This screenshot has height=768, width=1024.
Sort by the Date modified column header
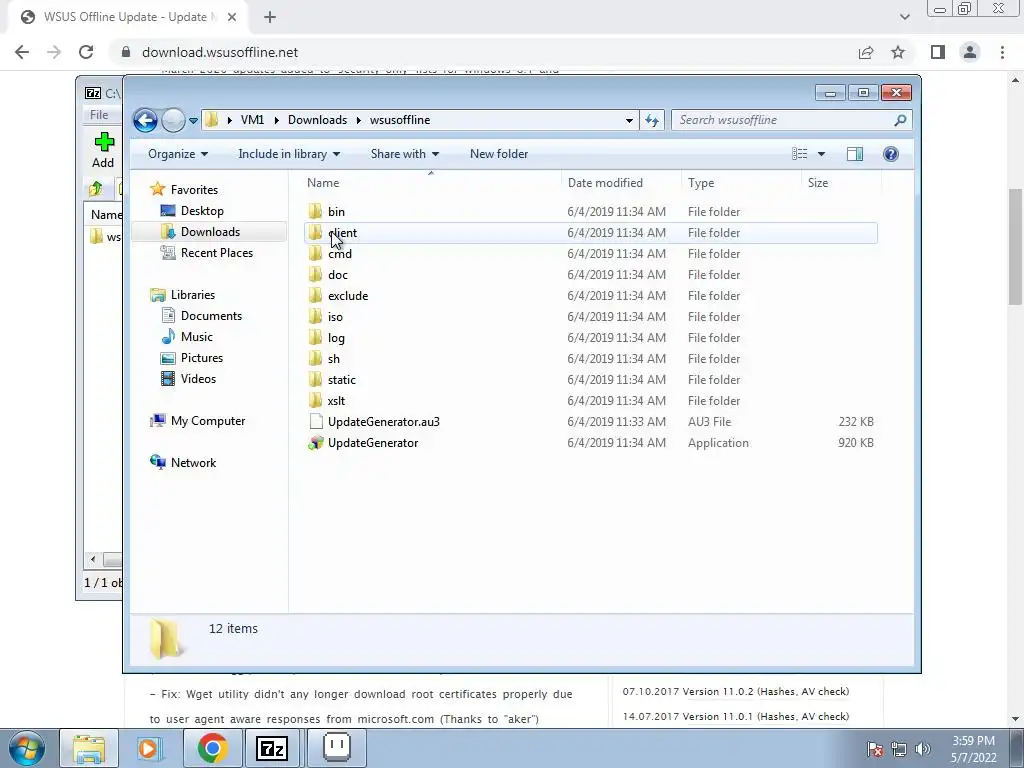[x=605, y=183]
